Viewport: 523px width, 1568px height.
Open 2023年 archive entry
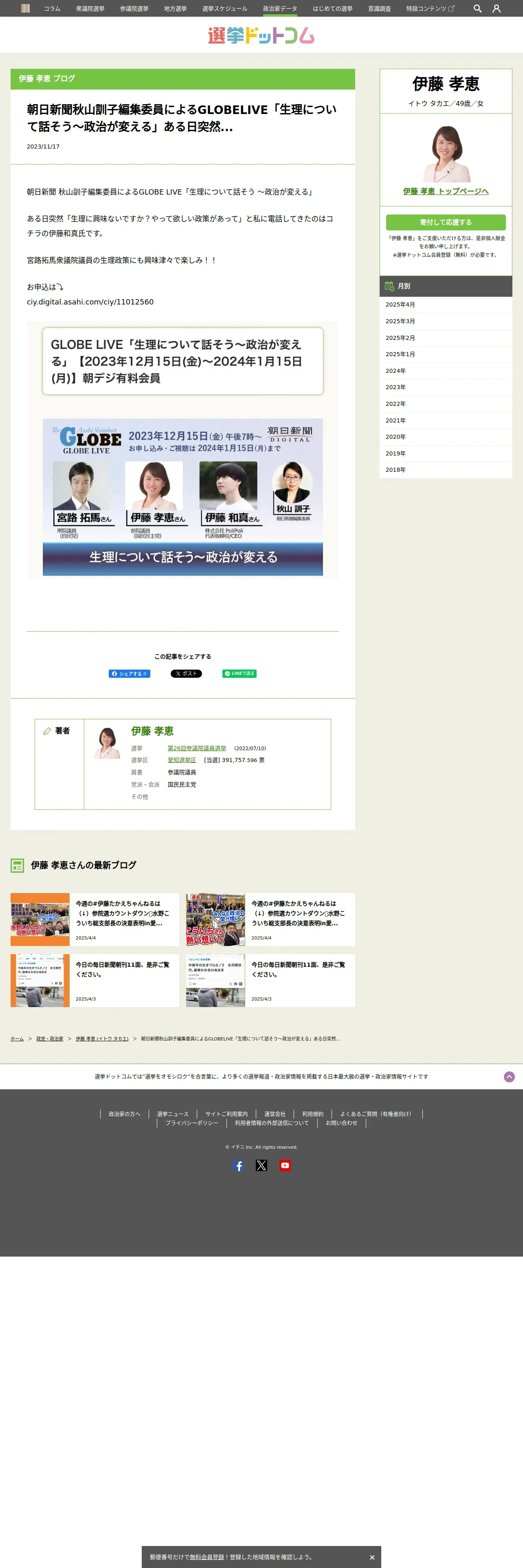coord(446,387)
